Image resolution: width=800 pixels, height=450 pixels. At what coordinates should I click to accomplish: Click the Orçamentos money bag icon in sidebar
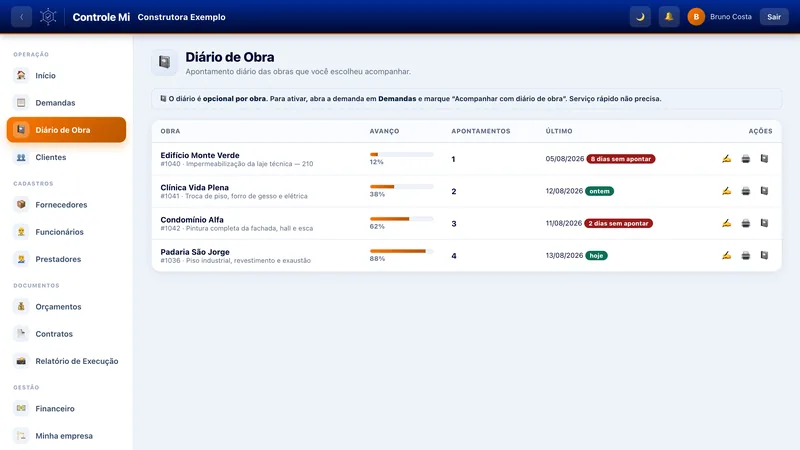[x=21, y=306]
